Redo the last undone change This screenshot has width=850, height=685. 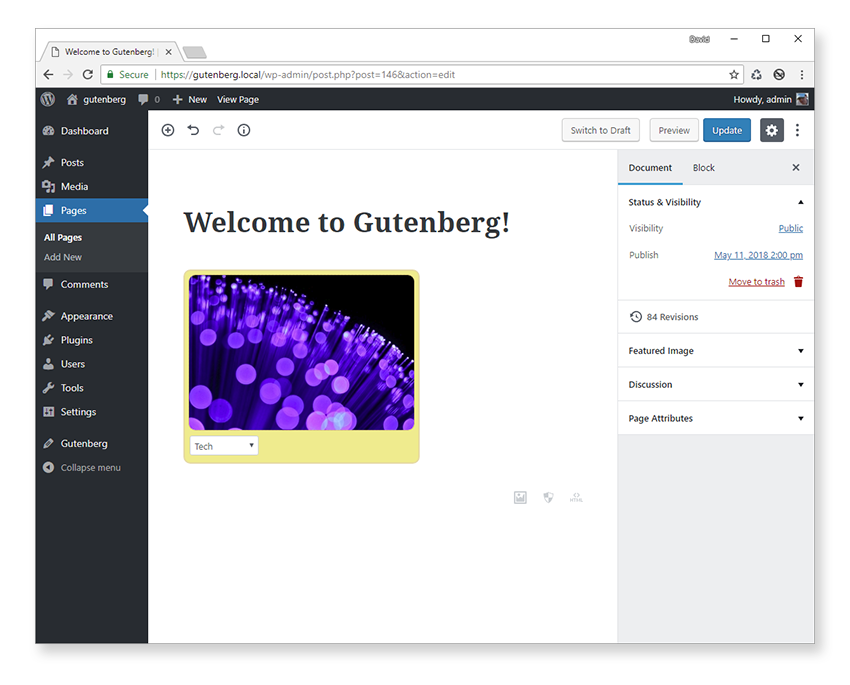pyautogui.click(x=218, y=130)
